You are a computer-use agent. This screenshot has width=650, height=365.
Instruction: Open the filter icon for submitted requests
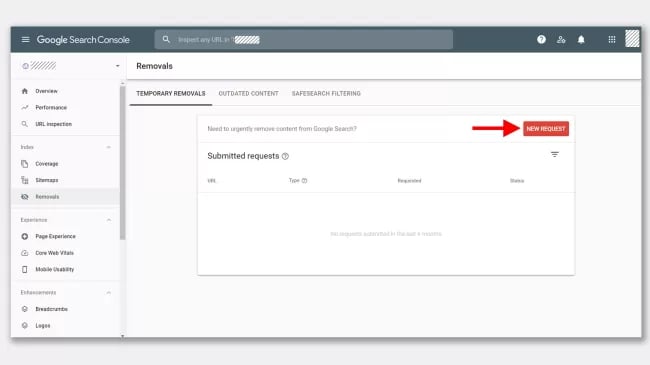(x=555, y=154)
